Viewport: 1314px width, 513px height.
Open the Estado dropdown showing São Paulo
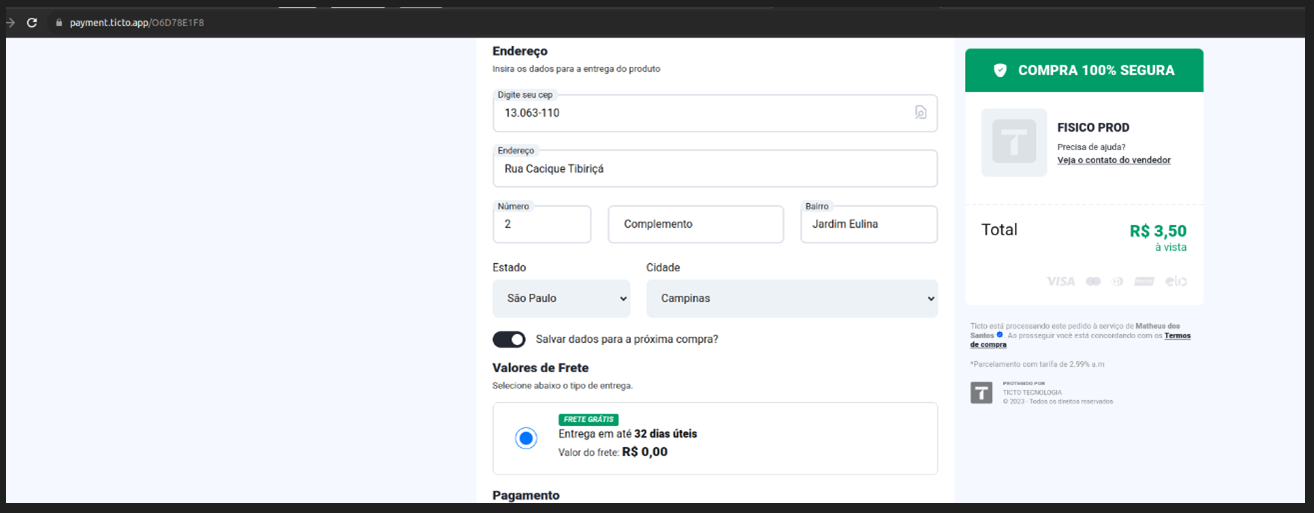tap(561, 298)
